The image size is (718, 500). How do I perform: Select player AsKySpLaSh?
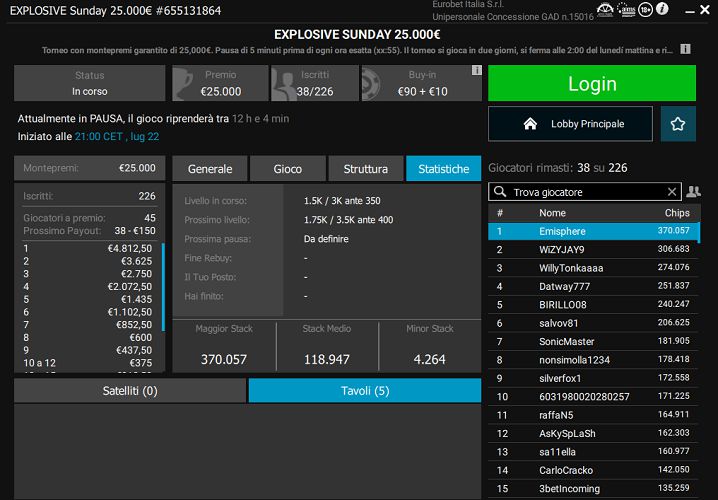pyautogui.click(x=593, y=433)
